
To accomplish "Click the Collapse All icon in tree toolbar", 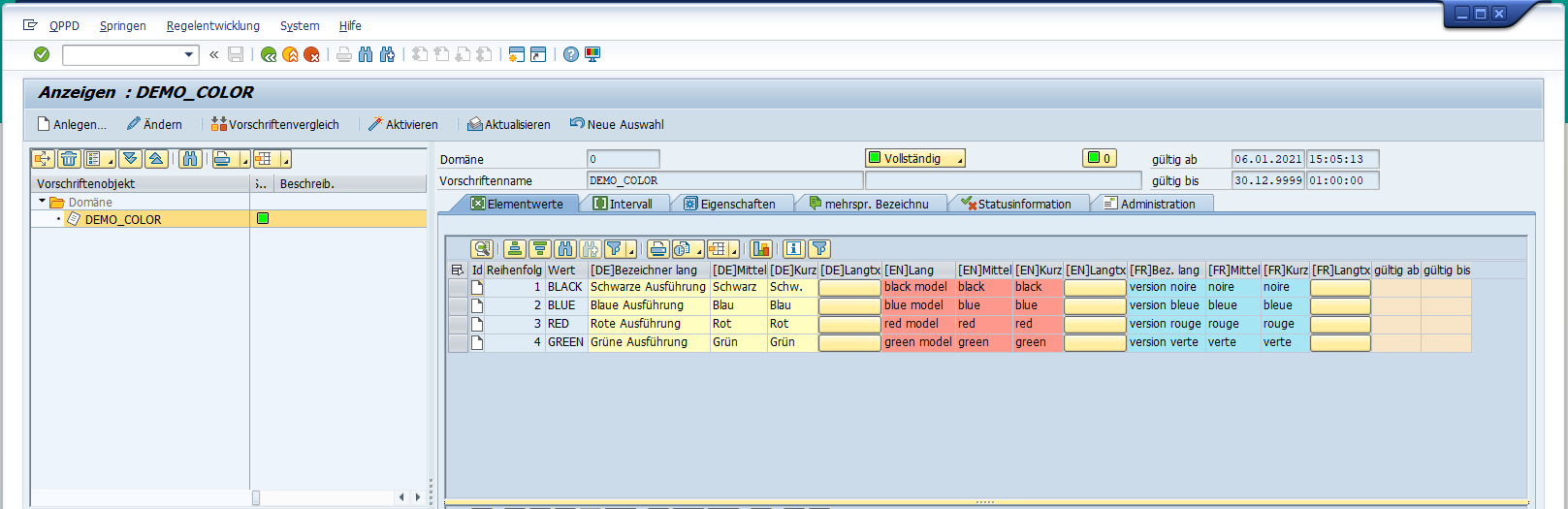I will (x=155, y=159).
